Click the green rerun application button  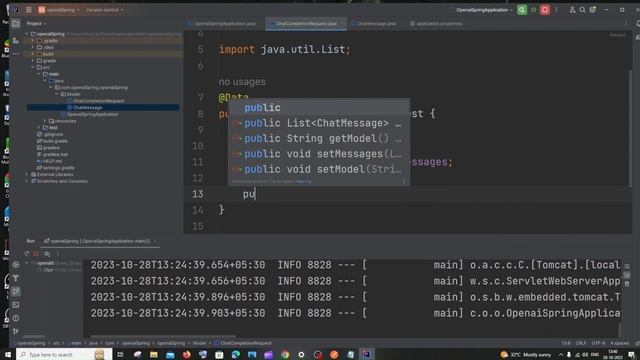pos(522,10)
